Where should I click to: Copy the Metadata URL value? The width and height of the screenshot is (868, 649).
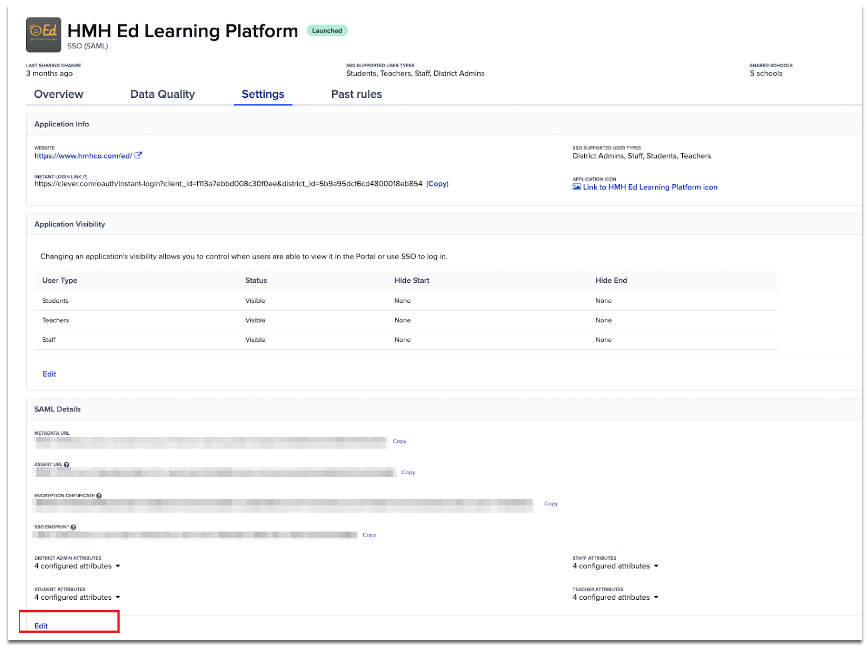(399, 441)
